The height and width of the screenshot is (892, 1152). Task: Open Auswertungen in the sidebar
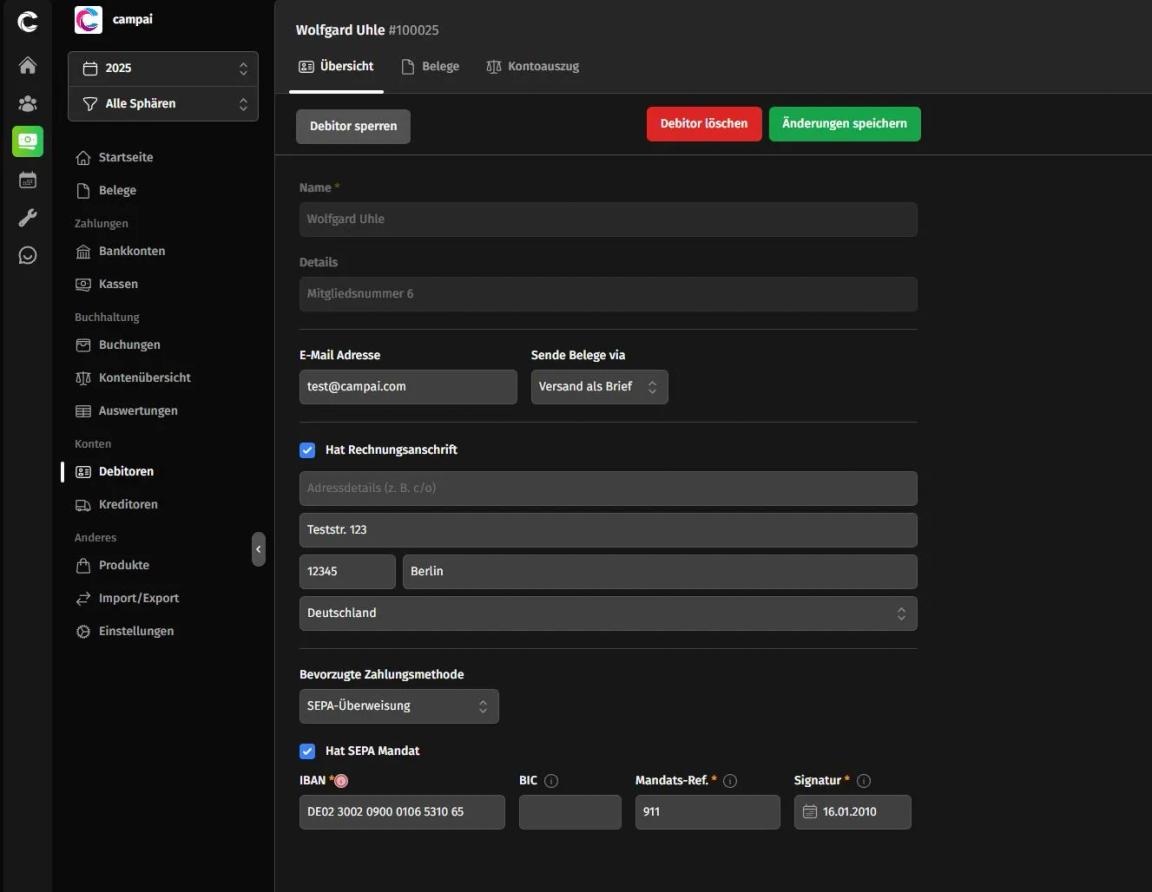pos(126,411)
